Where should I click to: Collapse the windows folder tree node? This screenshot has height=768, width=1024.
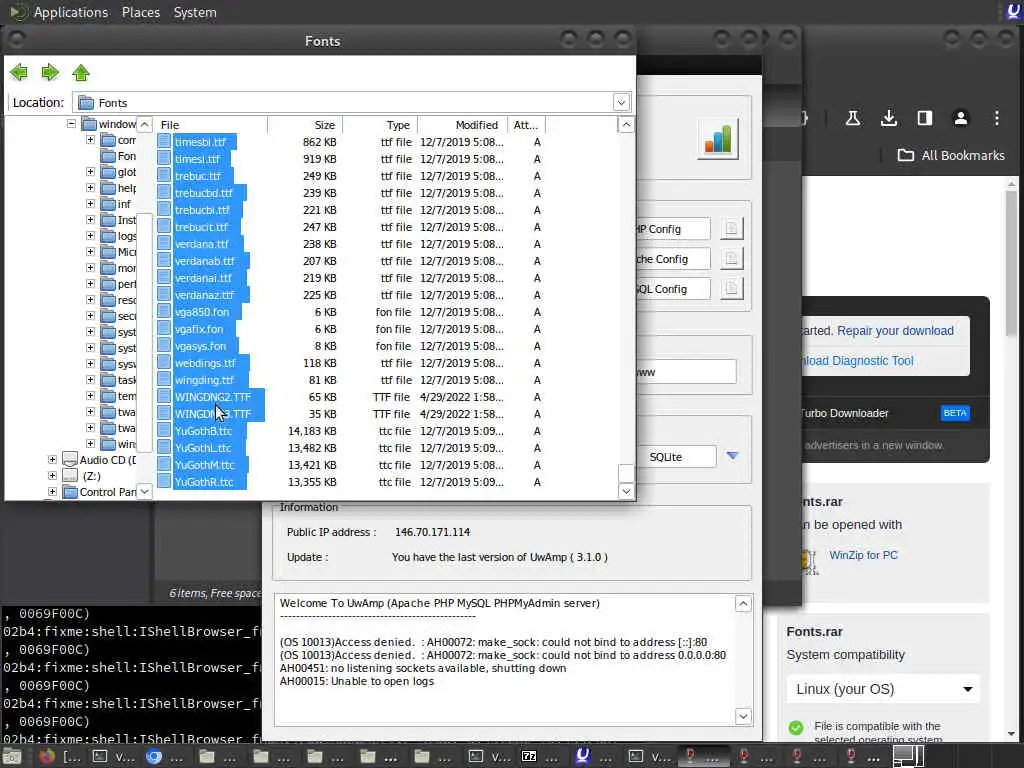pos(71,123)
